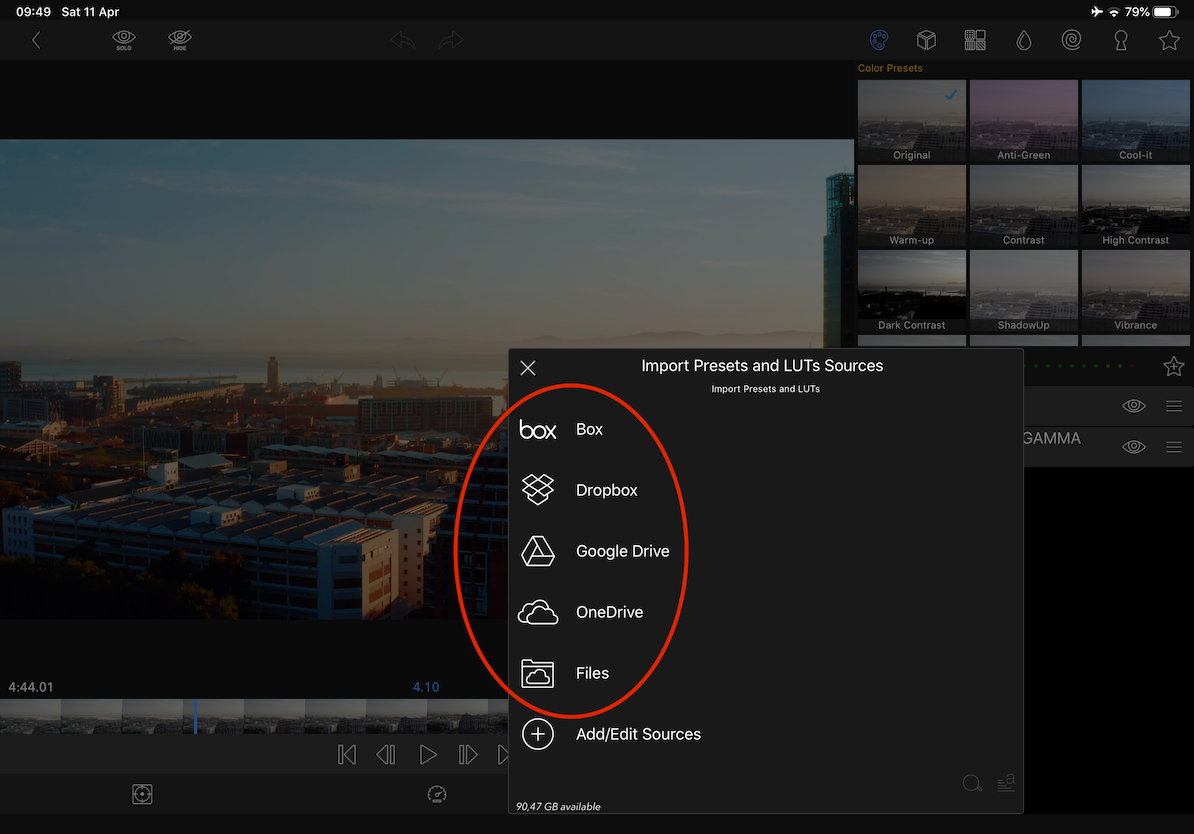Click the search magnifier in the import dialog
The width and height of the screenshot is (1194, 834).
[x=971, y=783]
